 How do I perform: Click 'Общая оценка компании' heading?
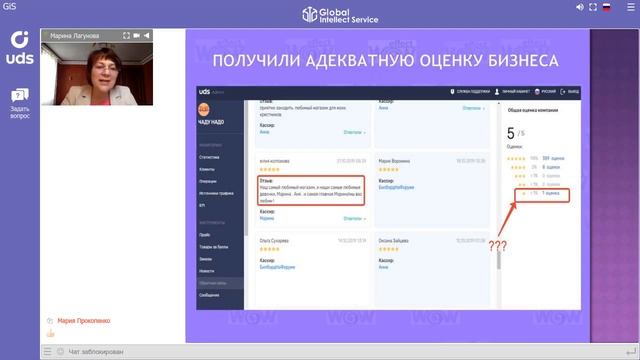tap(533, 110)
